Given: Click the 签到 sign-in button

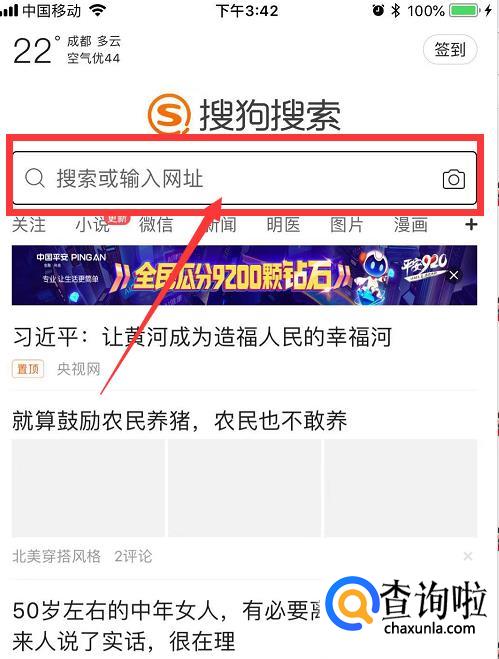Looking at the screenshot, I should coord(450,50).
